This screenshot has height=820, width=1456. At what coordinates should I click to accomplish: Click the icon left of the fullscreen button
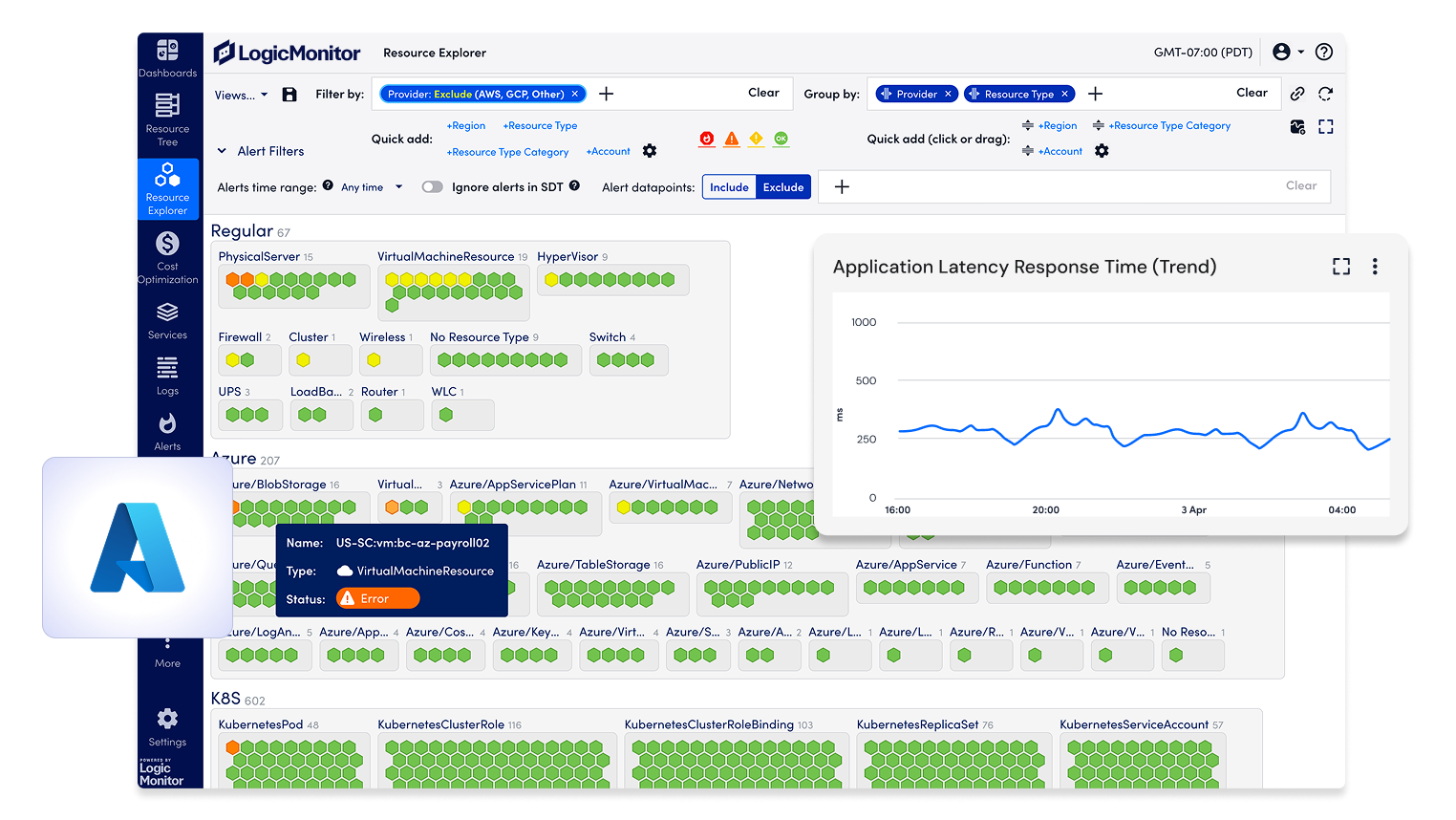[x=1297, y=126]
